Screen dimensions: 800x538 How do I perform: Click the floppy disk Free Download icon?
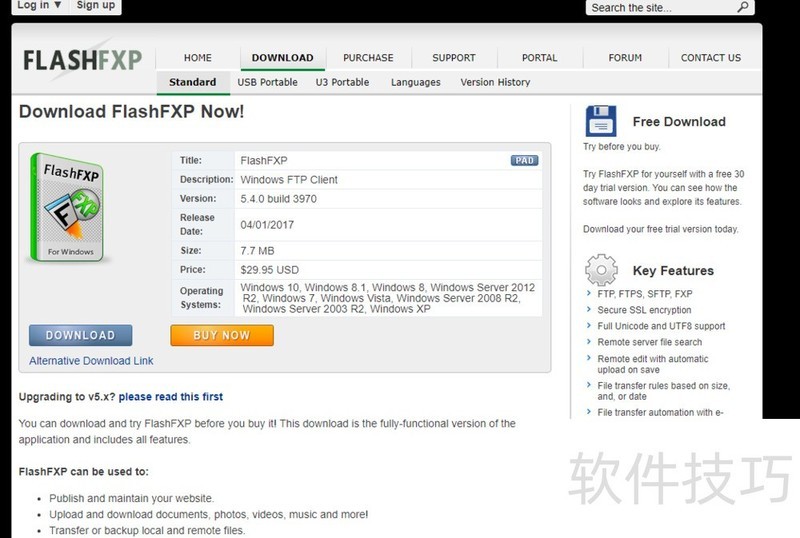(601, 121)
